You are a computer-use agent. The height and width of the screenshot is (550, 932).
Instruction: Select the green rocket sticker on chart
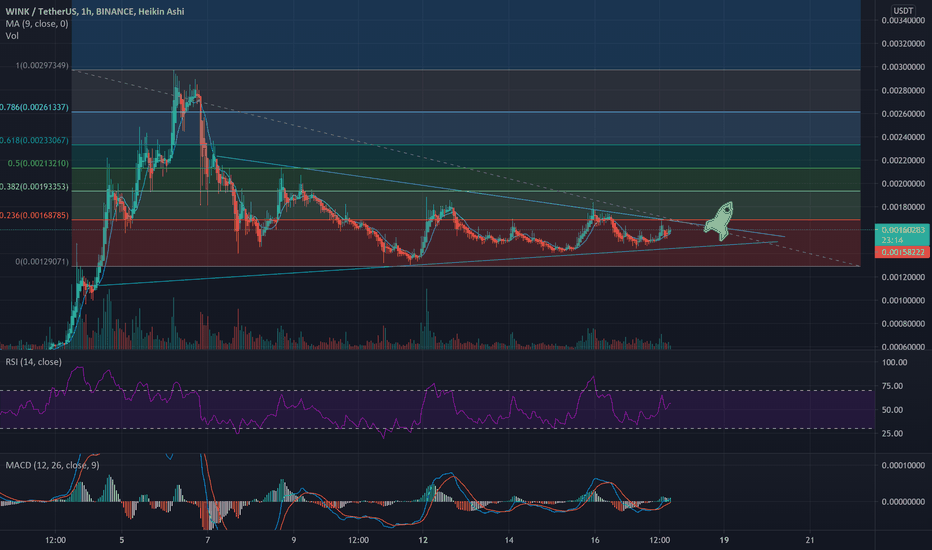720,221
